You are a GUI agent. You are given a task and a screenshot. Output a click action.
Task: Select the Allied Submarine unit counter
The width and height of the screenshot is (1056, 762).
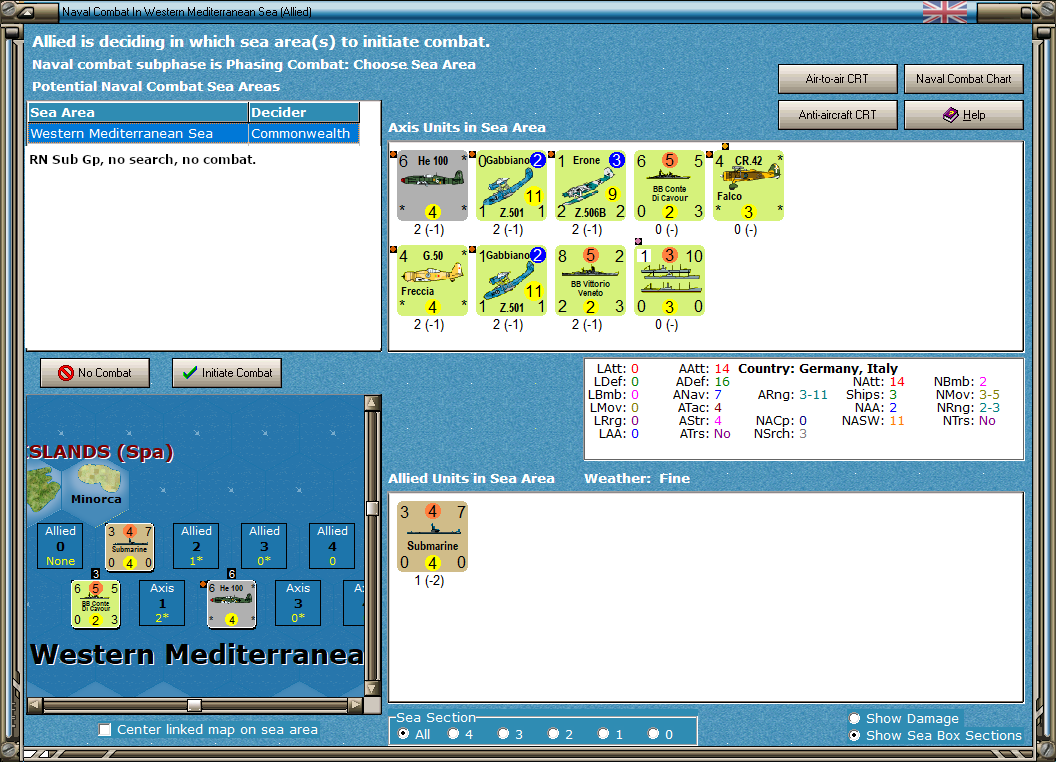click(432, 536)
